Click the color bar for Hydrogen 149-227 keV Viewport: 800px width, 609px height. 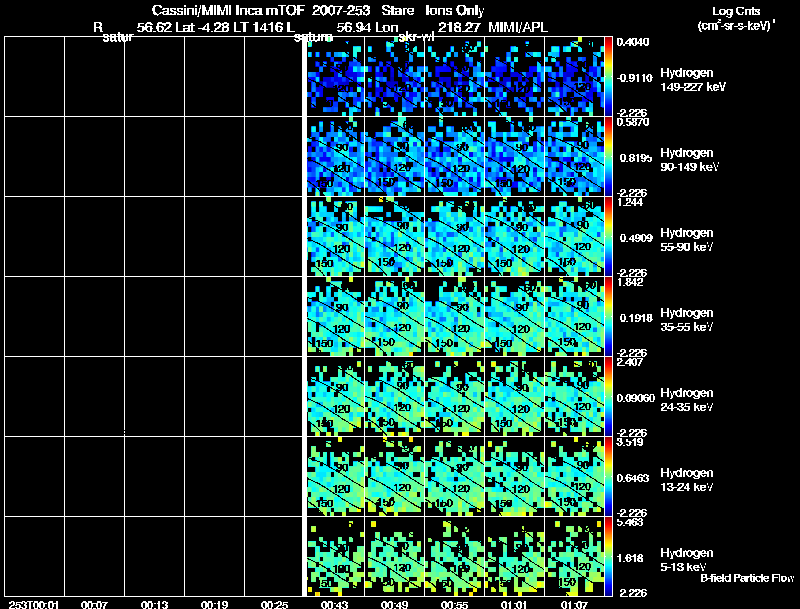[608, 77]
